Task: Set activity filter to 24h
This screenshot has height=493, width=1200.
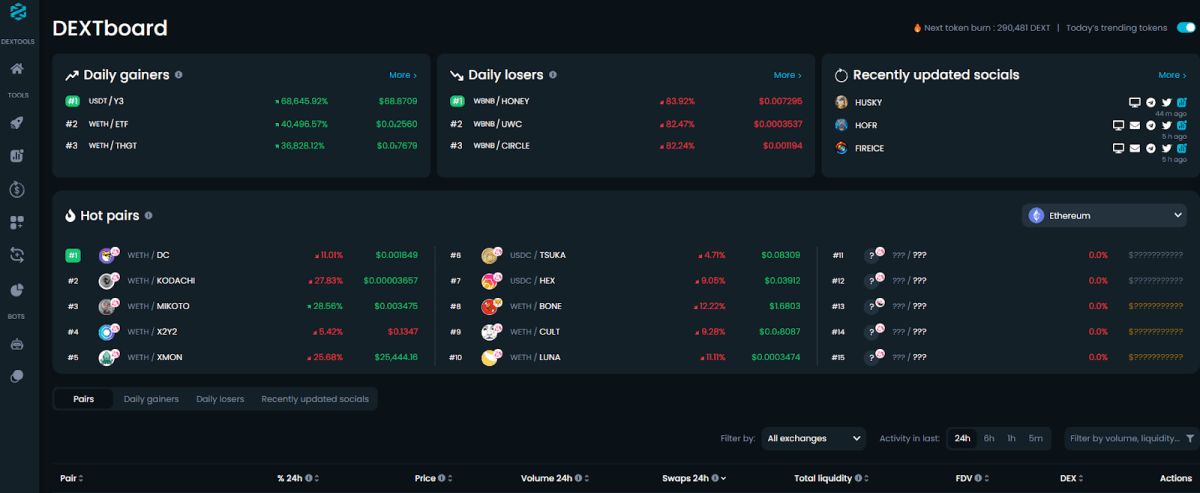Action: coord(962,438)
